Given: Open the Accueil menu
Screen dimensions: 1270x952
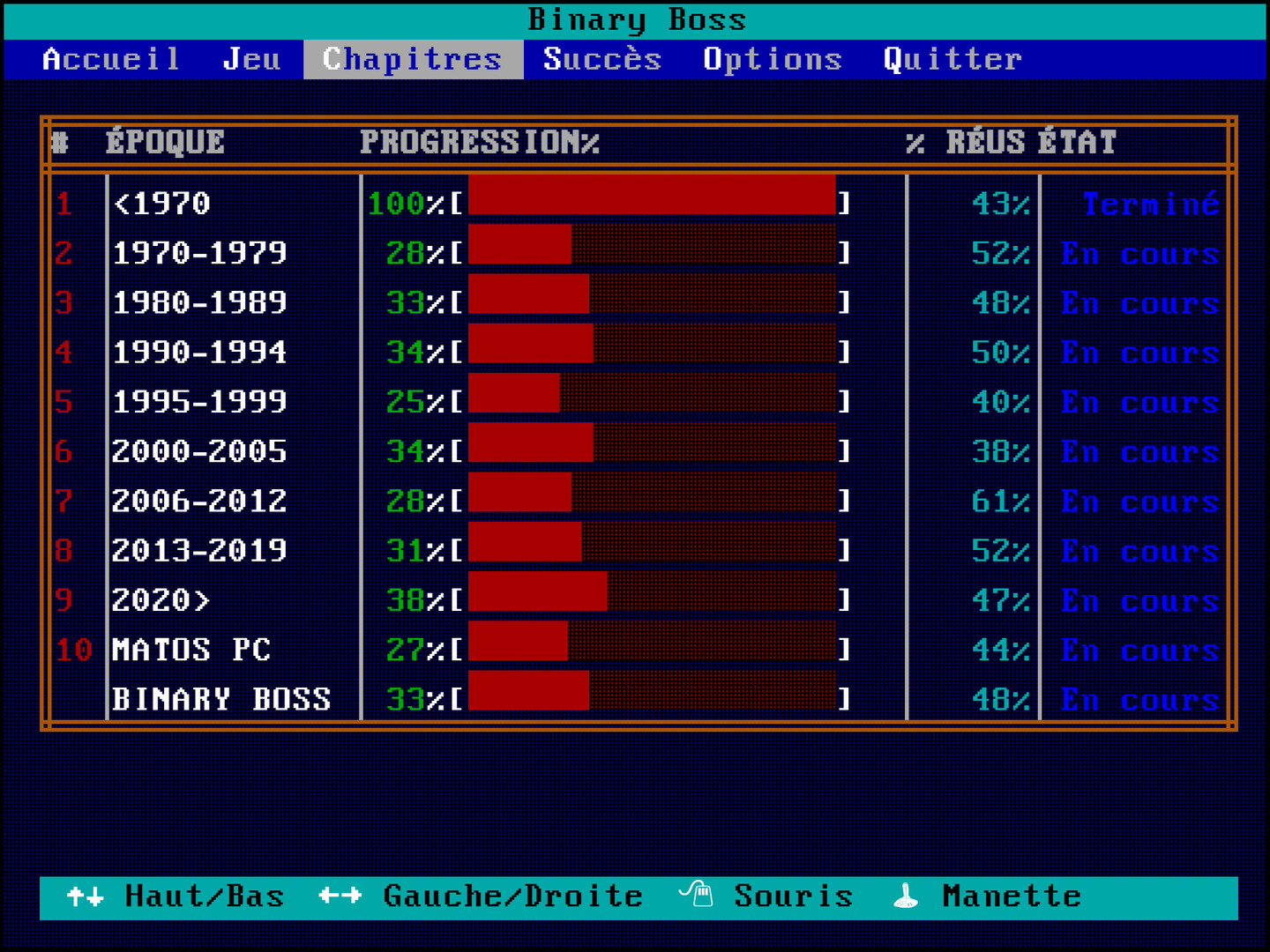Looking at the screenshot, I should [111, 59].
